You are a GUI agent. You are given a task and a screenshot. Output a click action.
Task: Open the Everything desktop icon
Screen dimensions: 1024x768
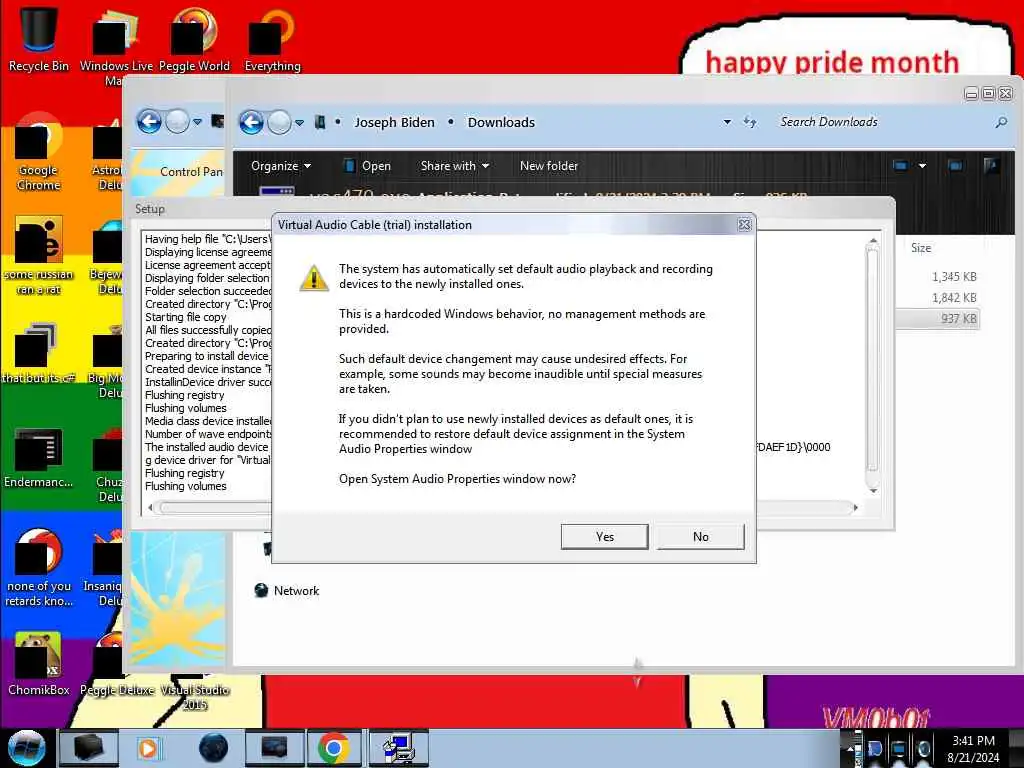pyautogui.click(x=272, y=37)
